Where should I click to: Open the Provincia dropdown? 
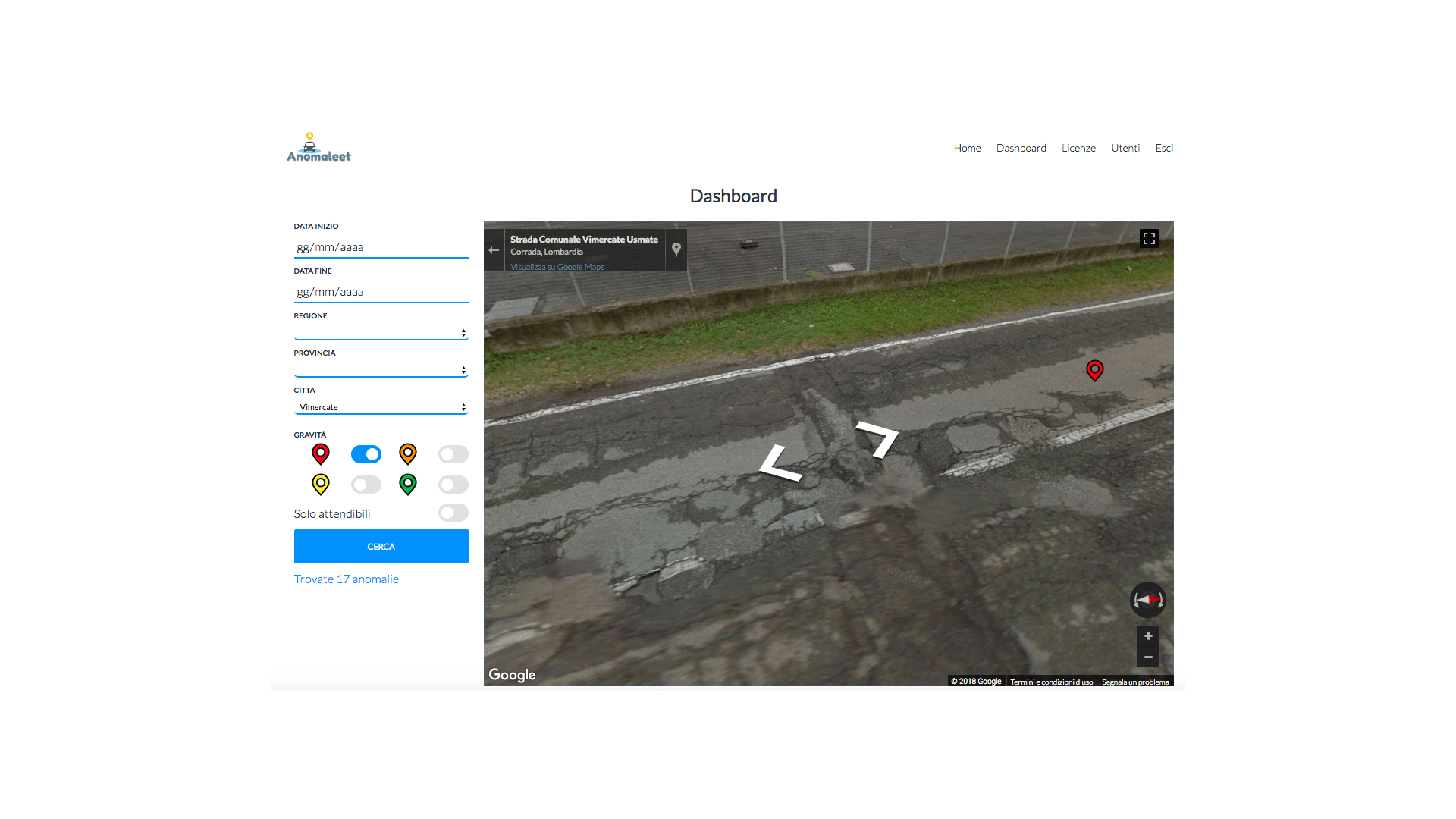(x=381, y=369)
